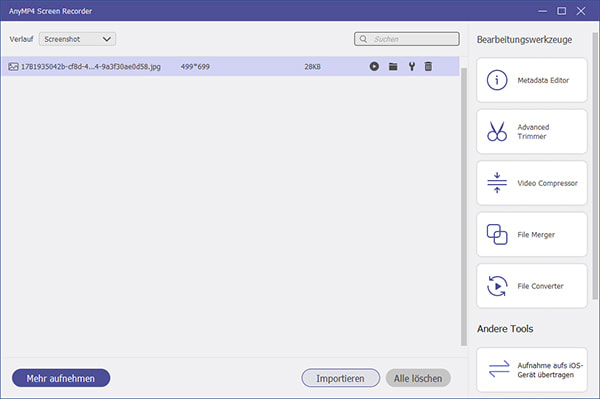This screenshot has width=600, height=399.
Task: Click the Importieren button
Action: click(341, 378)
